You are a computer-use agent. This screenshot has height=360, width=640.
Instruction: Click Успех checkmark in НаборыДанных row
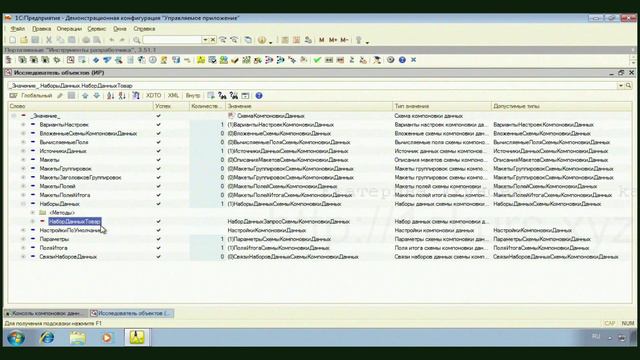pos(158,204)
